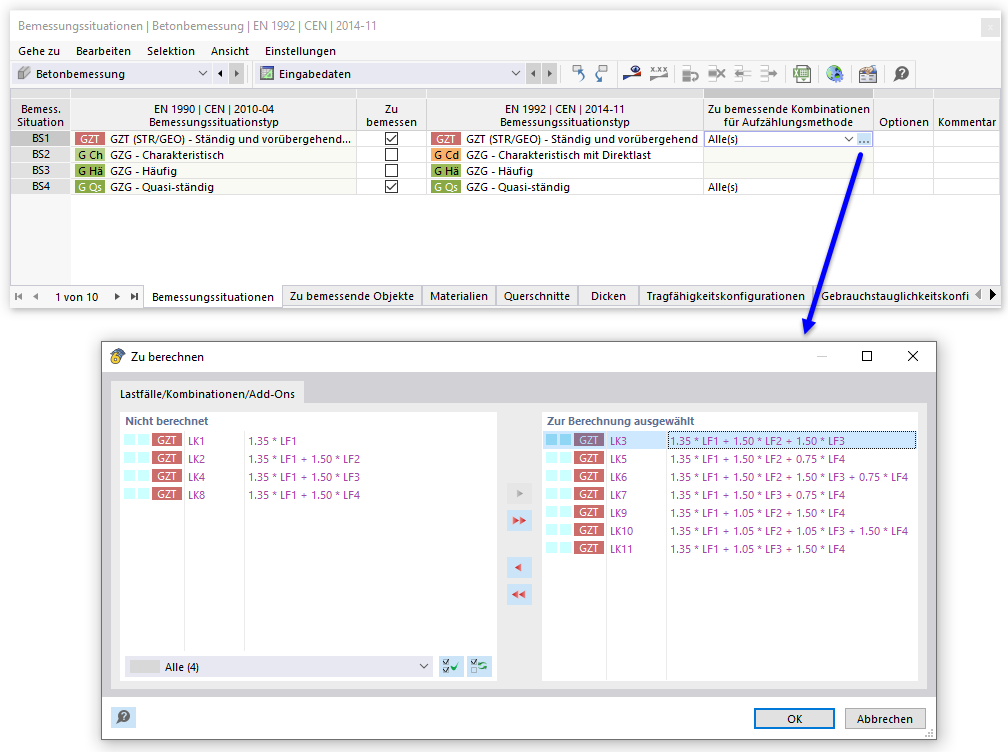Image resolution: width=1008 pixels, height=752 pixels.
Task: Click the grayed restore row icon
Action: click(x=690, y=74)
